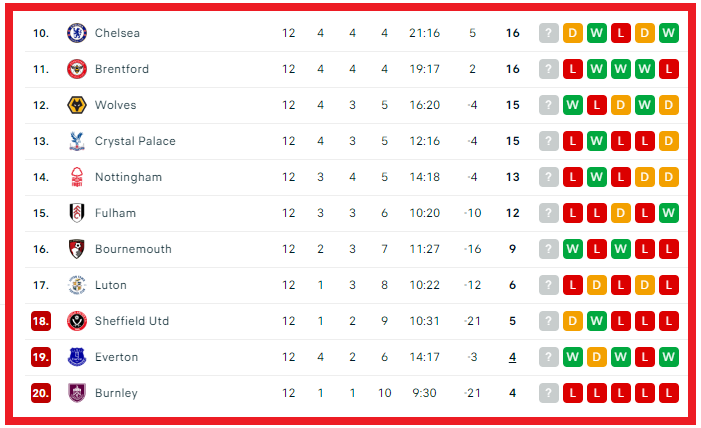Click Burnley's upcoming match question mark badge
701x428 pixels.
point(549,393)
